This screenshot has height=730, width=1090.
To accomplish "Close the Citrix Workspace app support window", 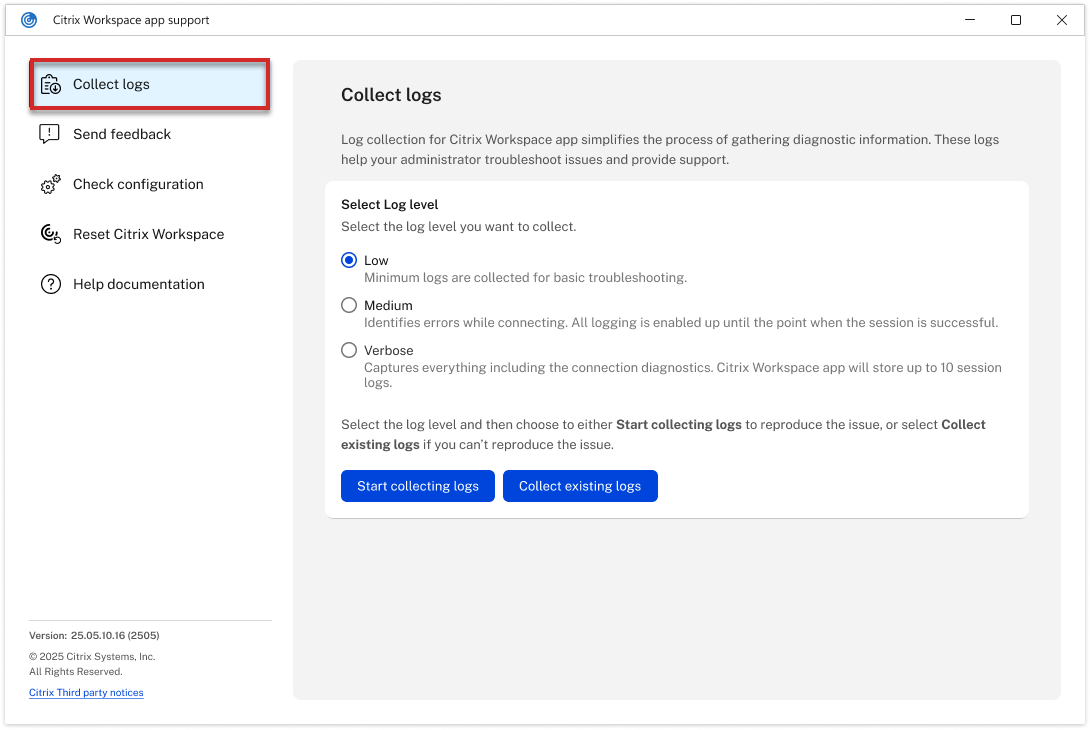I will [1061, 20].
